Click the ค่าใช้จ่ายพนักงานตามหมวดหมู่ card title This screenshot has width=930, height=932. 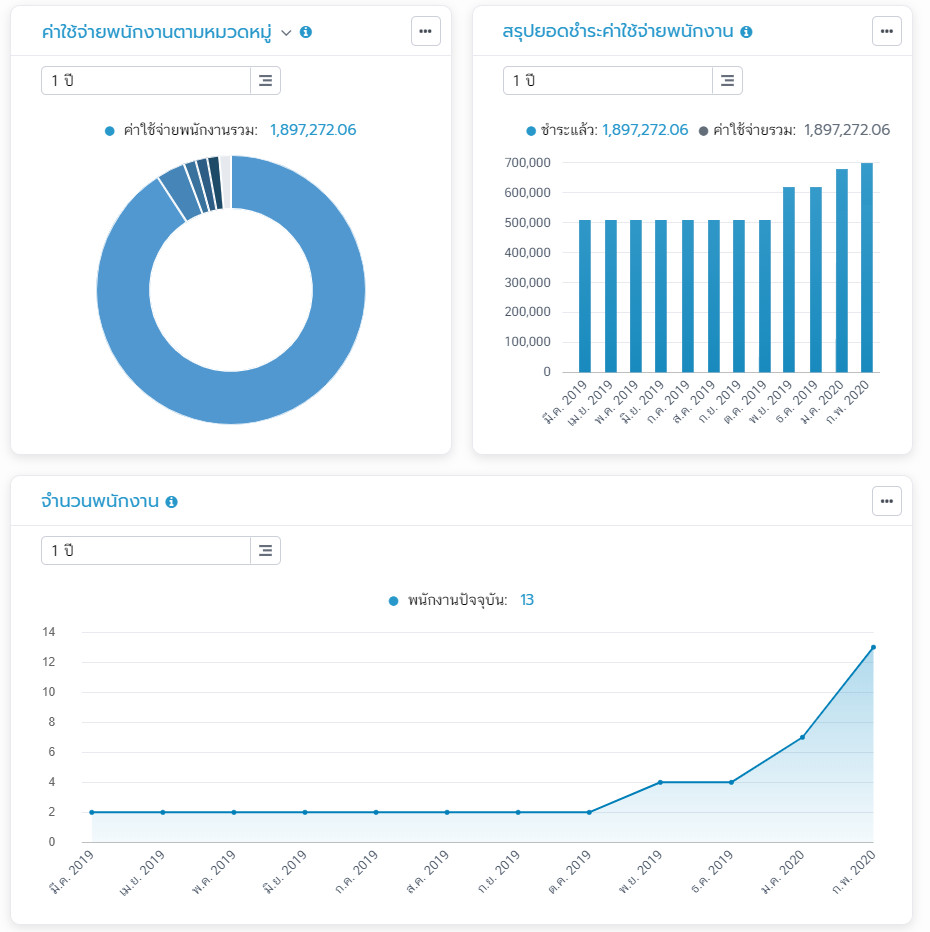(x=156, y=32)
